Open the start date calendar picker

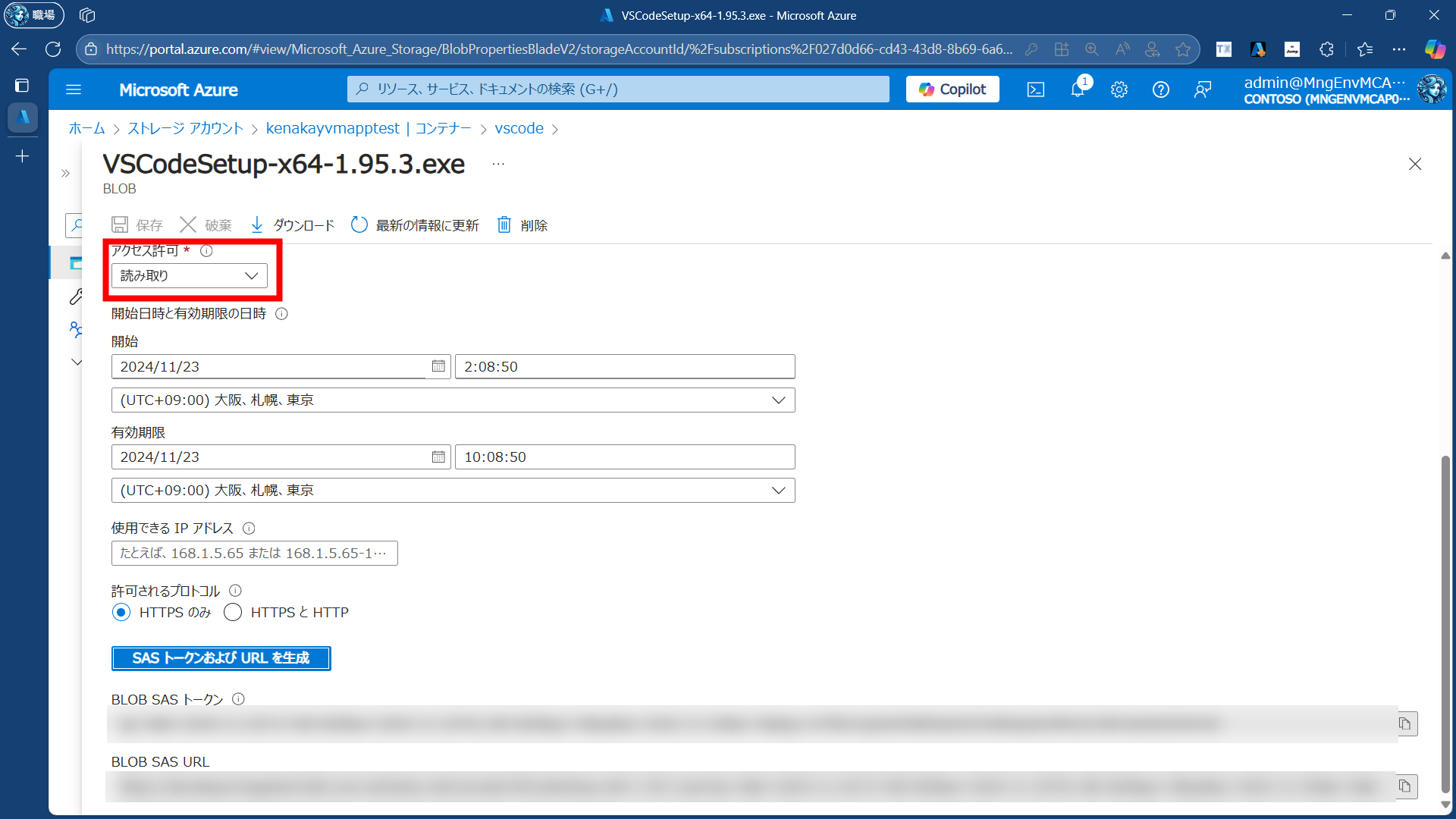point(438,366)
